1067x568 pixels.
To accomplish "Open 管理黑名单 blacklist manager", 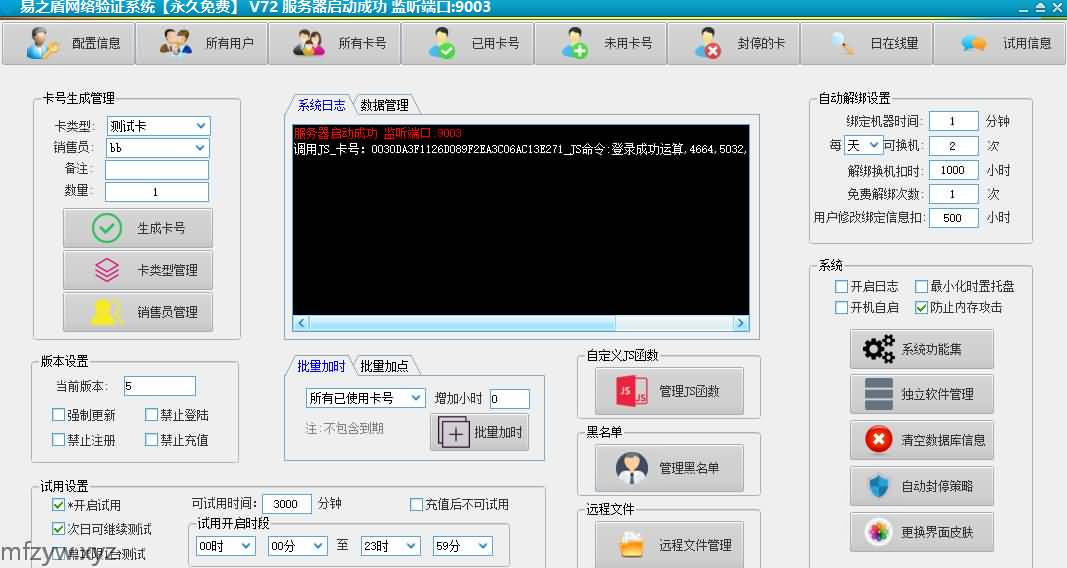I will [669, 468].
